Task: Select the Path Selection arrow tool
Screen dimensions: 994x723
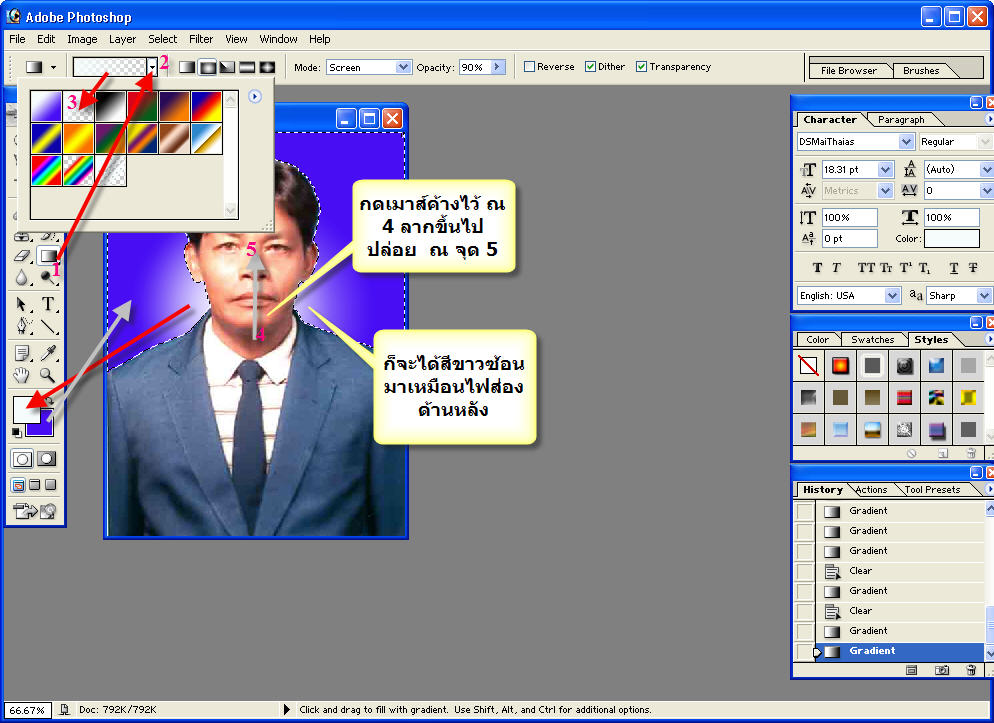Action: tap(22, 304)
